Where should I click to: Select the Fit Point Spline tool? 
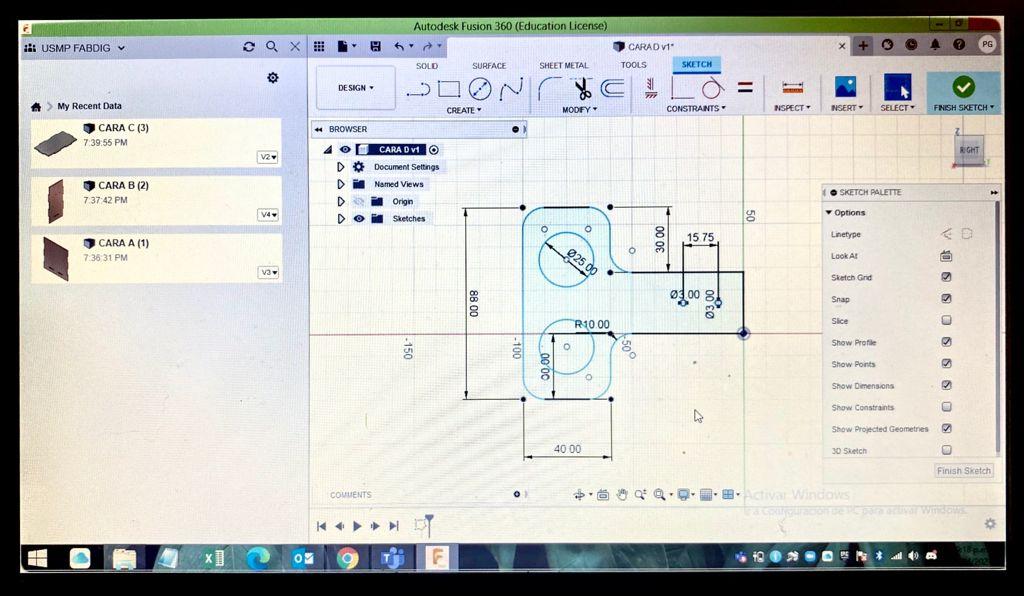511,89
